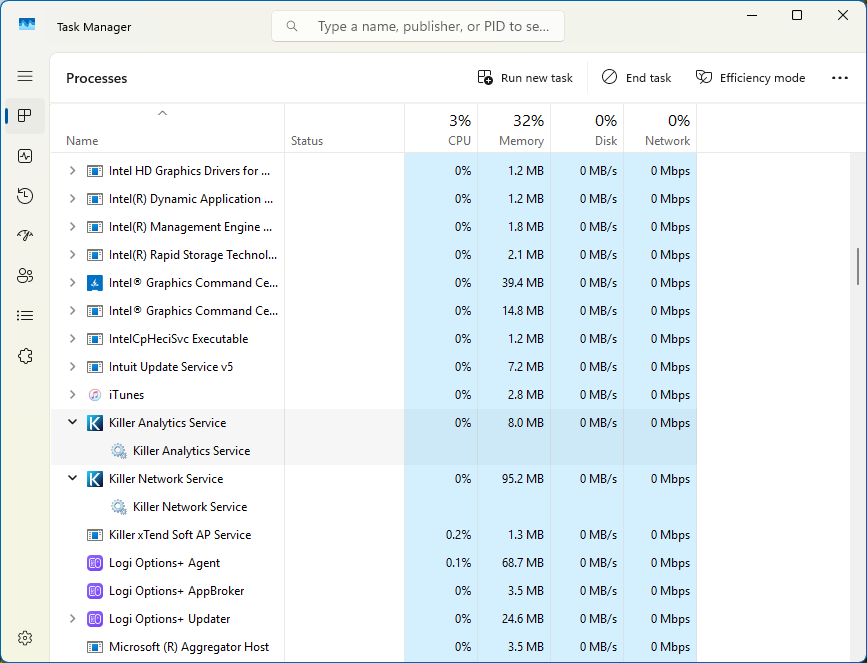Click the 0.2% CPU value
The width and height of the screenshot is (867, 663).
[458, 535]
